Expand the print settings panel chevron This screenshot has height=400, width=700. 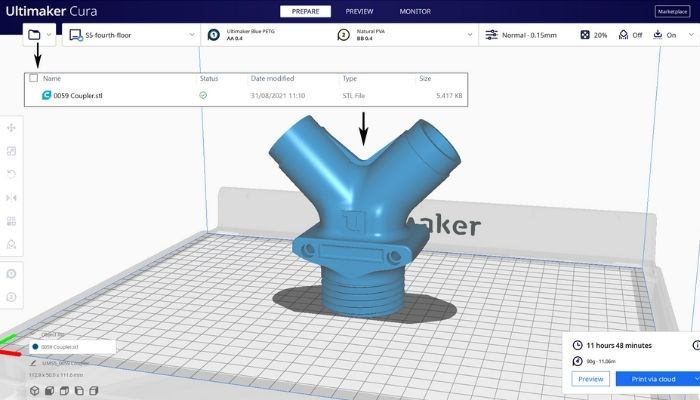[691, 35]
